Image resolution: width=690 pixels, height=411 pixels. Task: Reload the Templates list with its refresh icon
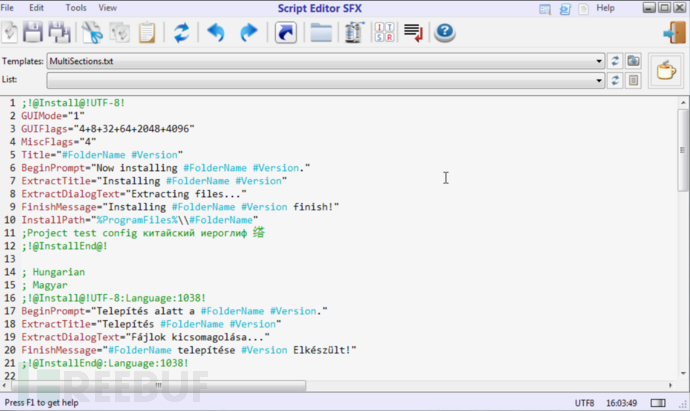[x=615, y=61]
